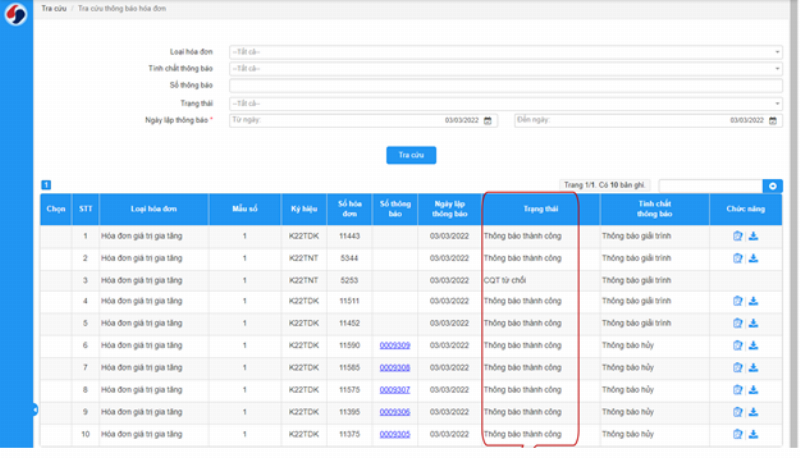Click the blue search icon beside the table filter box
The width and height of the screenshot is (800, 458).
772,186
